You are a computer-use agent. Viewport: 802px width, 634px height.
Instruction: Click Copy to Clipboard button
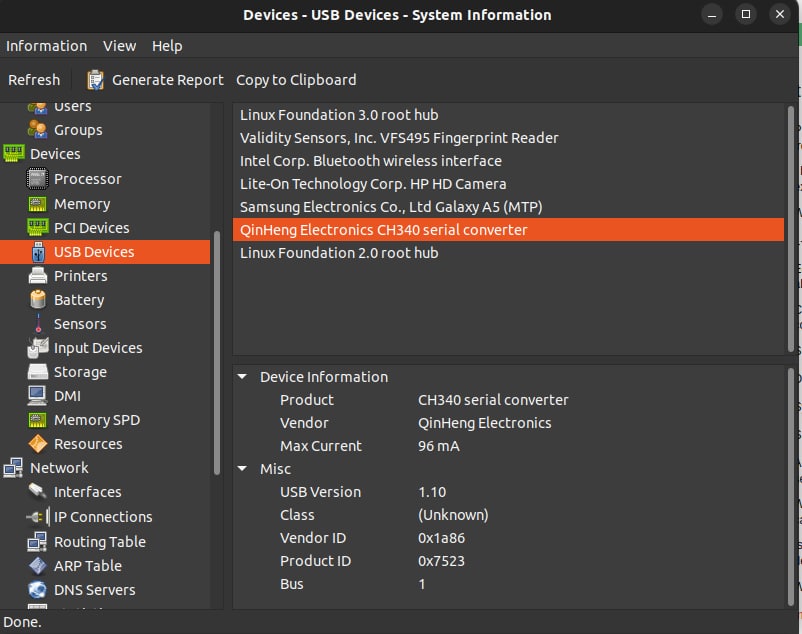point(296,80)
